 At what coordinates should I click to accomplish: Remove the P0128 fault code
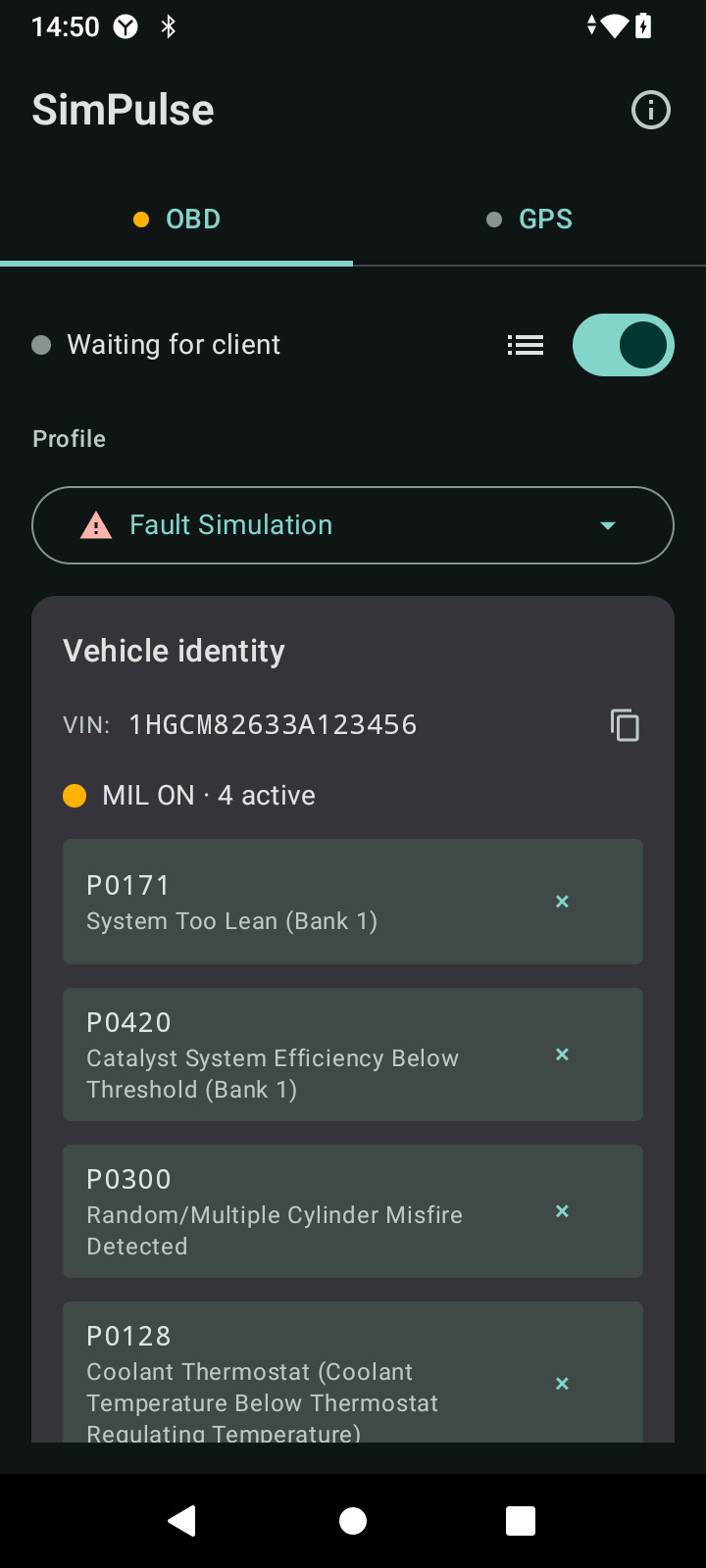[562, 1384]
